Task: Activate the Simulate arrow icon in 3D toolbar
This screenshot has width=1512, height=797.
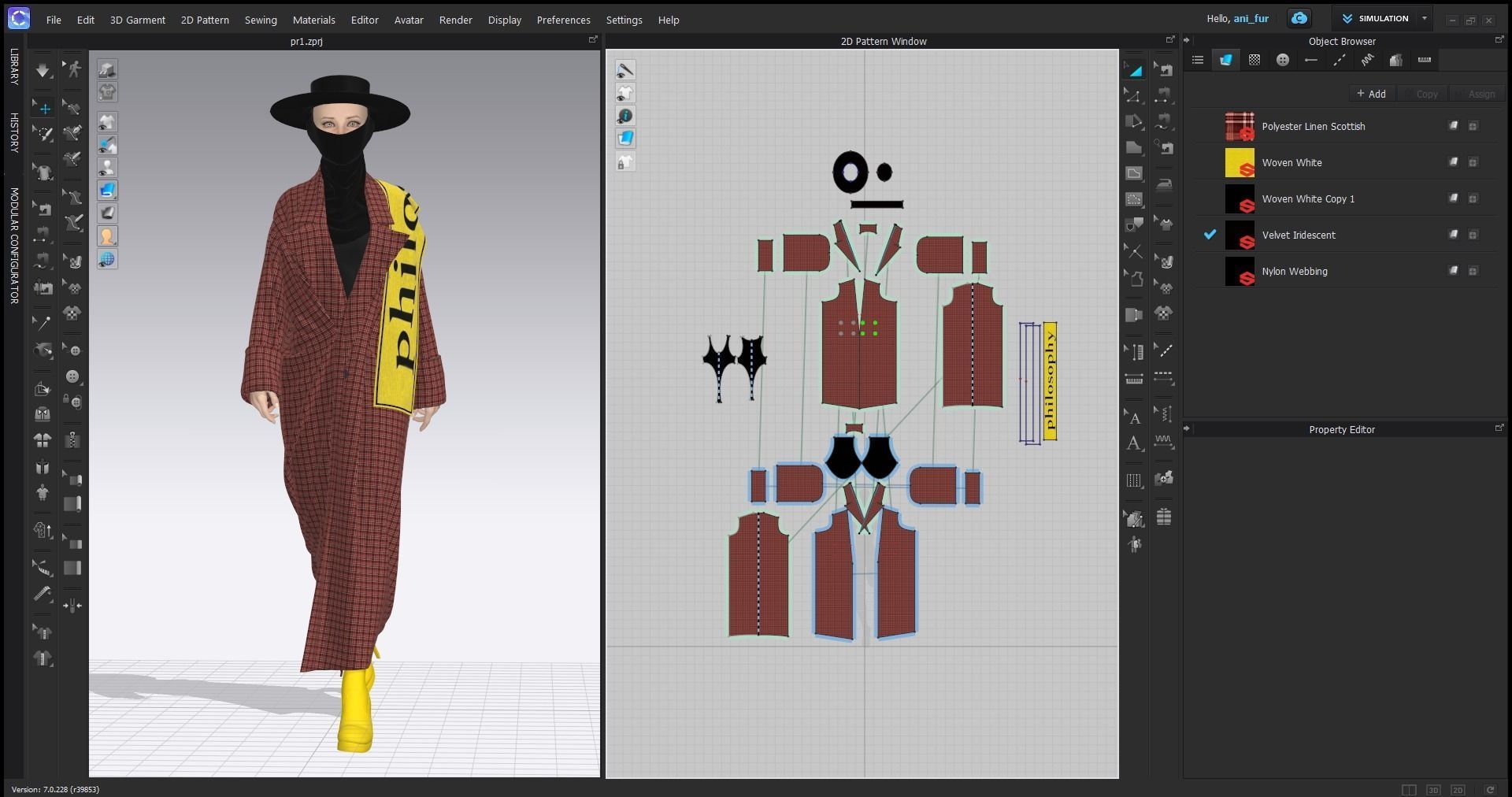Action: pos(42,69)
